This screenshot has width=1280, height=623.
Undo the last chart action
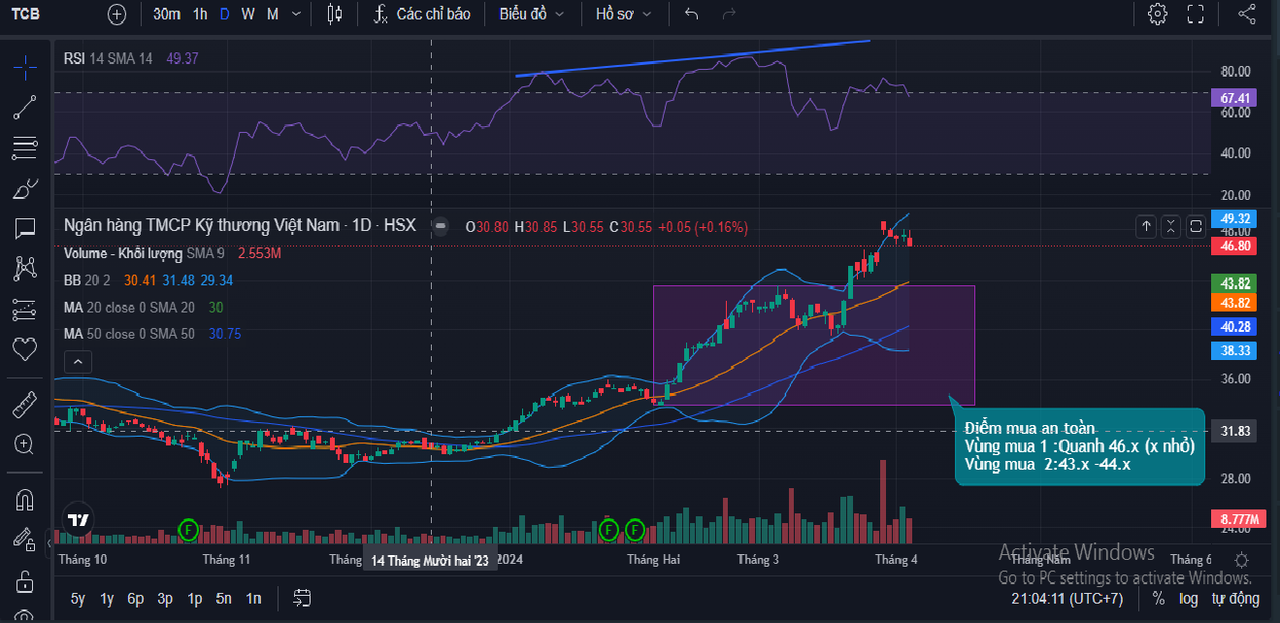click(x=691, y=14)
